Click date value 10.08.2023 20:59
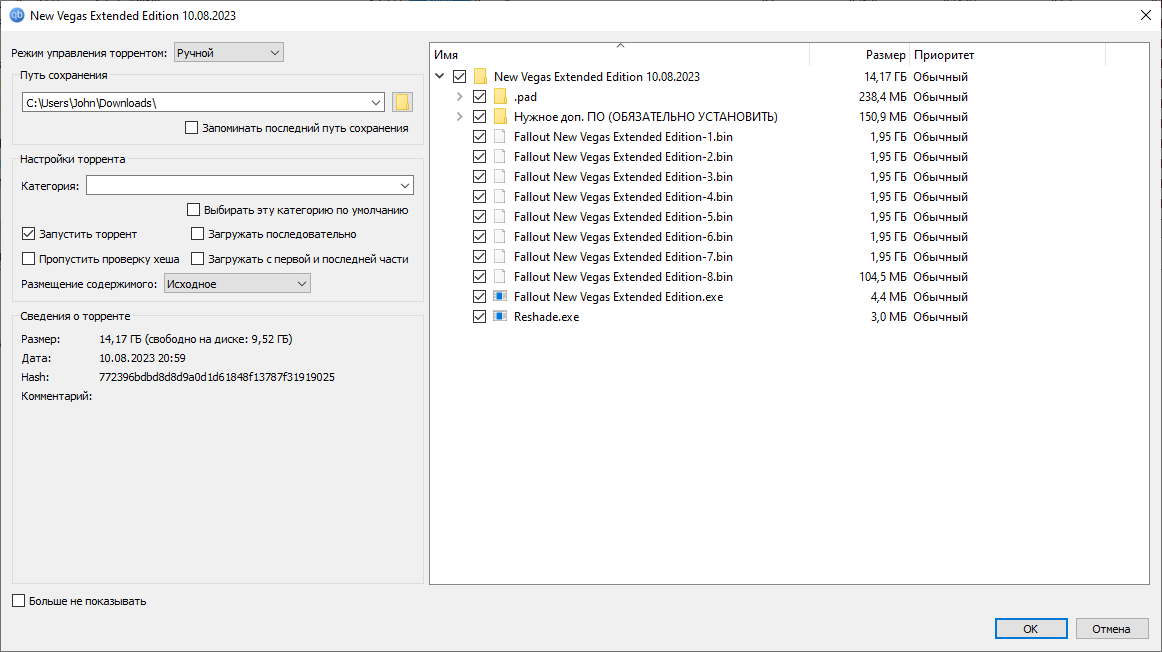The width and height of the screenshot is (1162, 652). (142, 358)
